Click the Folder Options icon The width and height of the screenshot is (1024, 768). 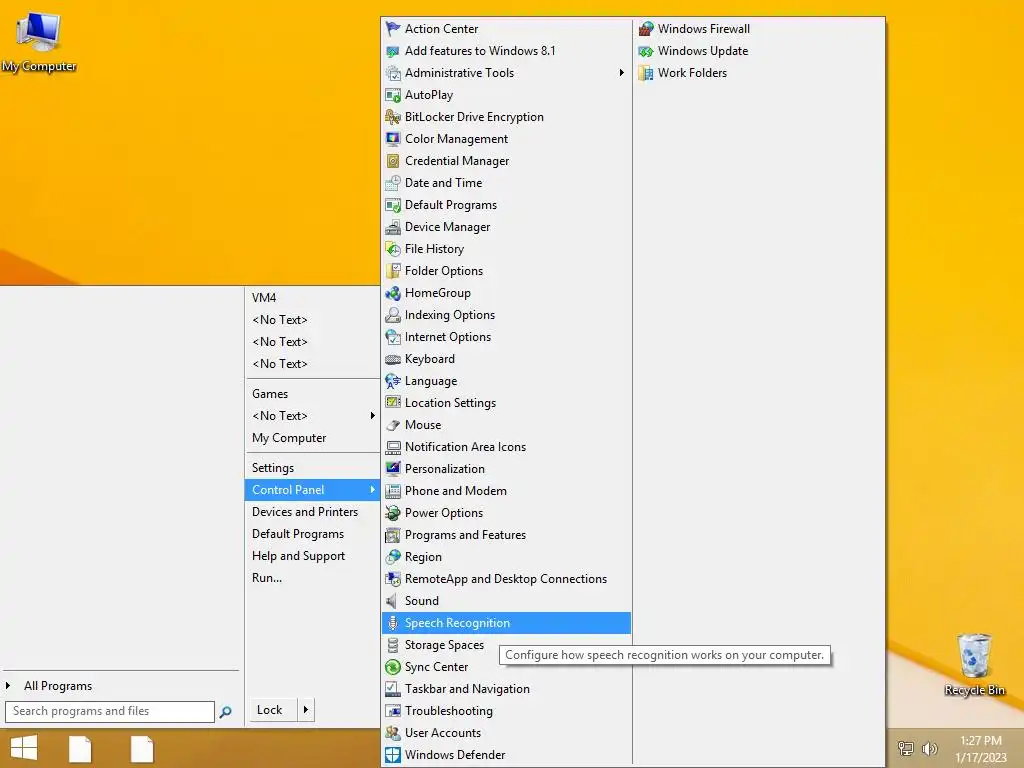tap(392, 271)
